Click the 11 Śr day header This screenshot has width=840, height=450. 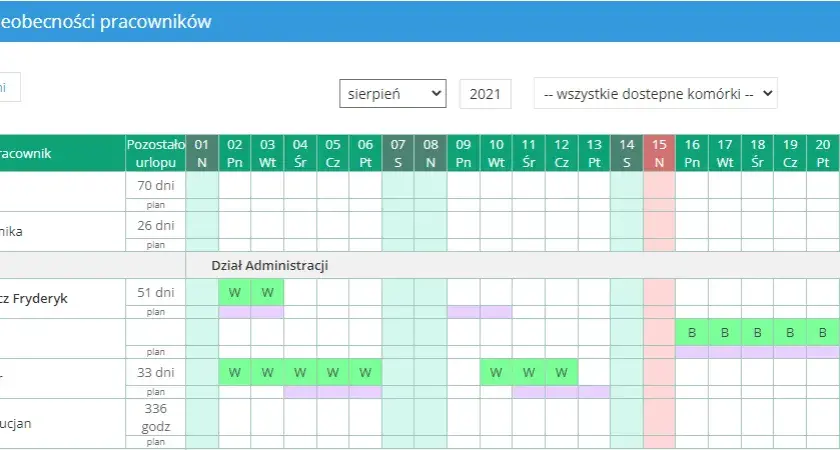click(529, 153)
